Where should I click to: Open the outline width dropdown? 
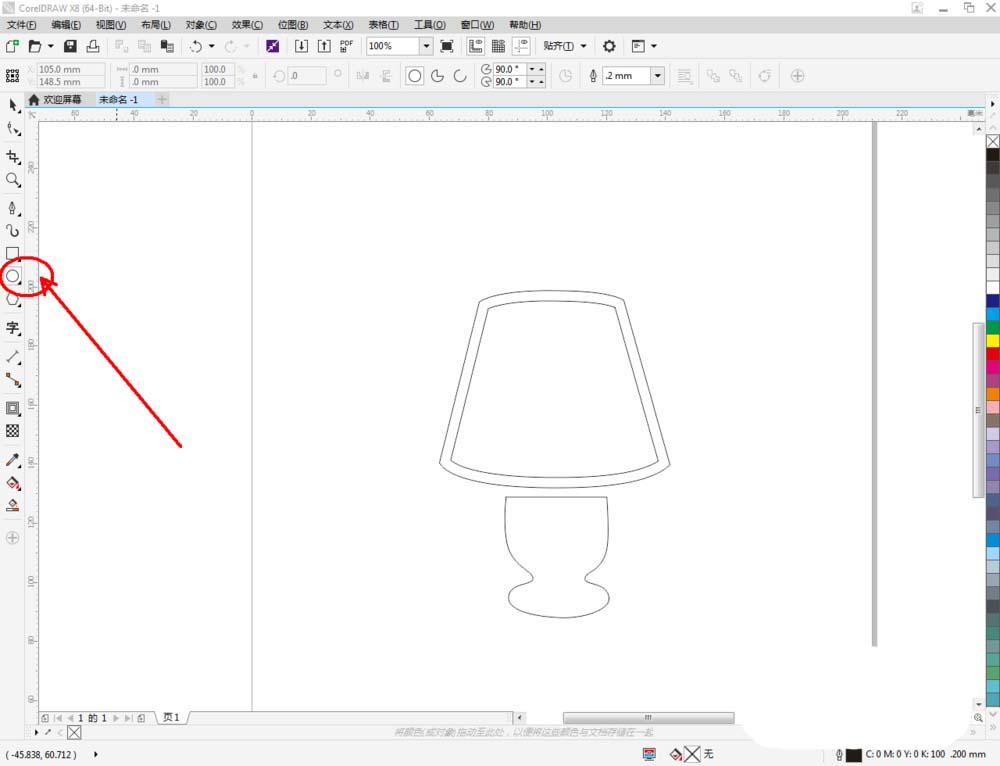click(x=658, y=76)
